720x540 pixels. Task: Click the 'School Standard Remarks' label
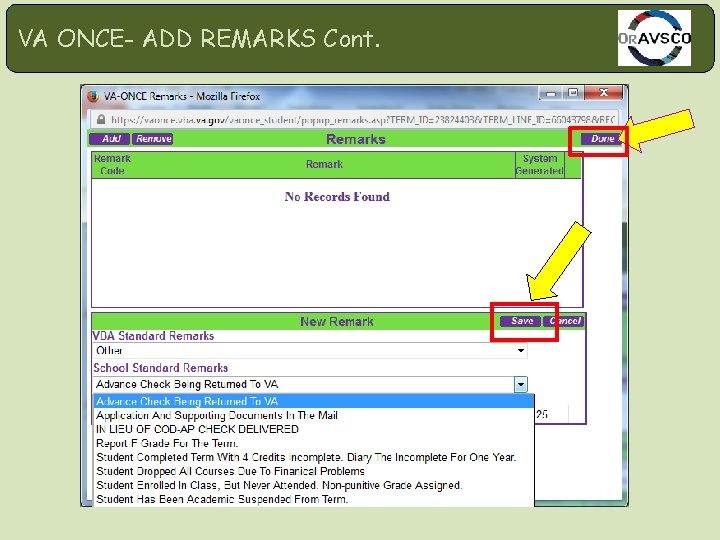[x=160, y=368]
